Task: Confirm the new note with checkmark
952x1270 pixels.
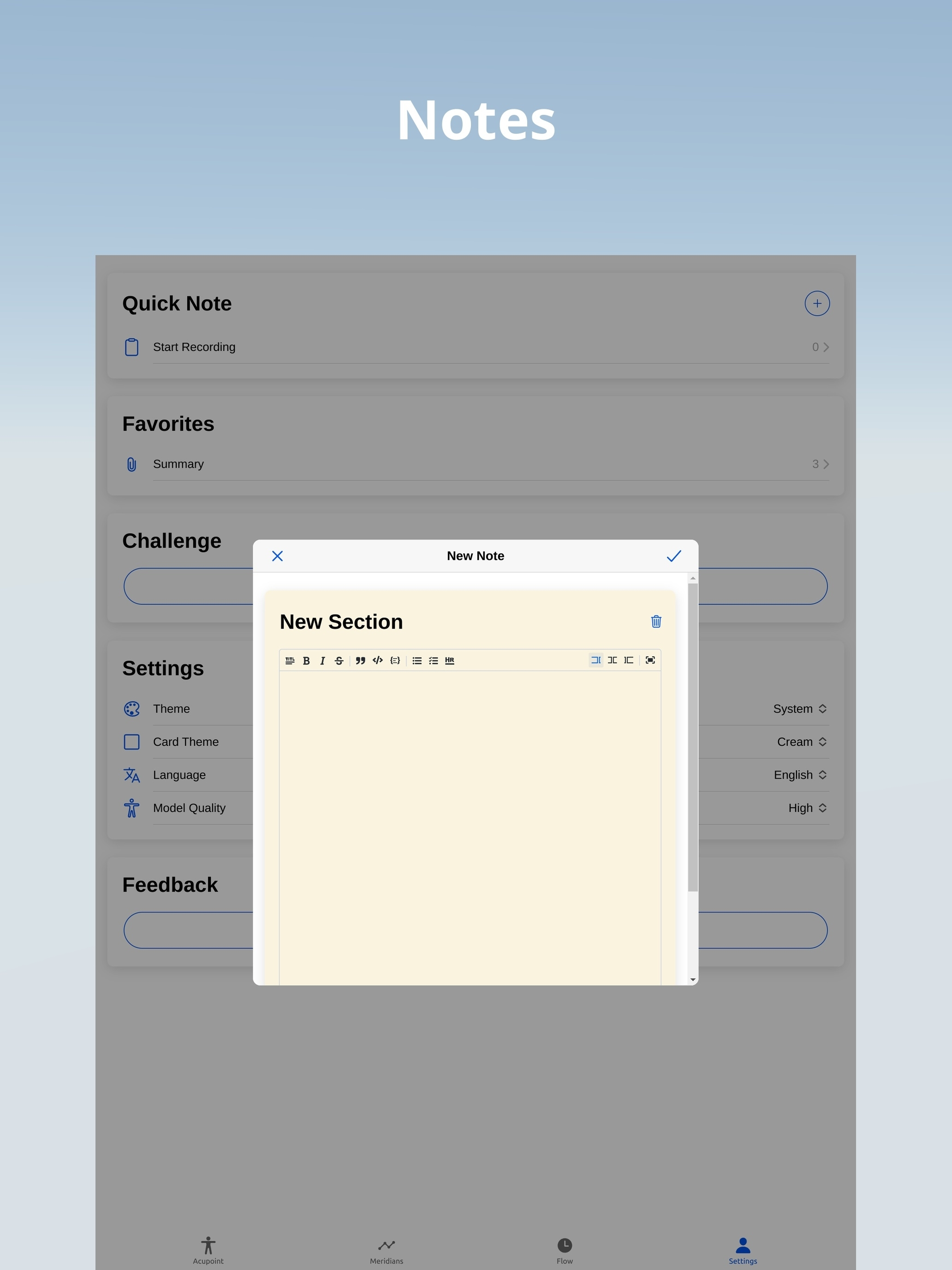Action: coord(674,556)
